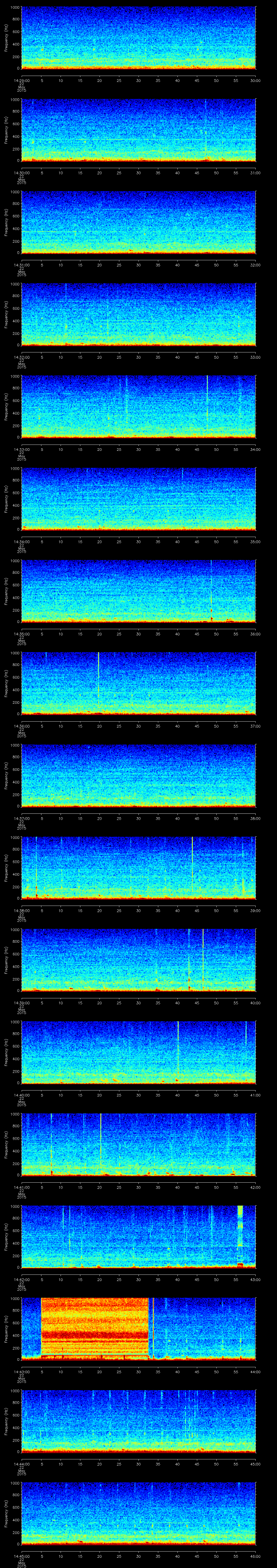The width and height of the screenshot is (277, 1568).
Task: Select the spectrogram plot starting at 14:44:00
Action: click(x=138, y=1421)
